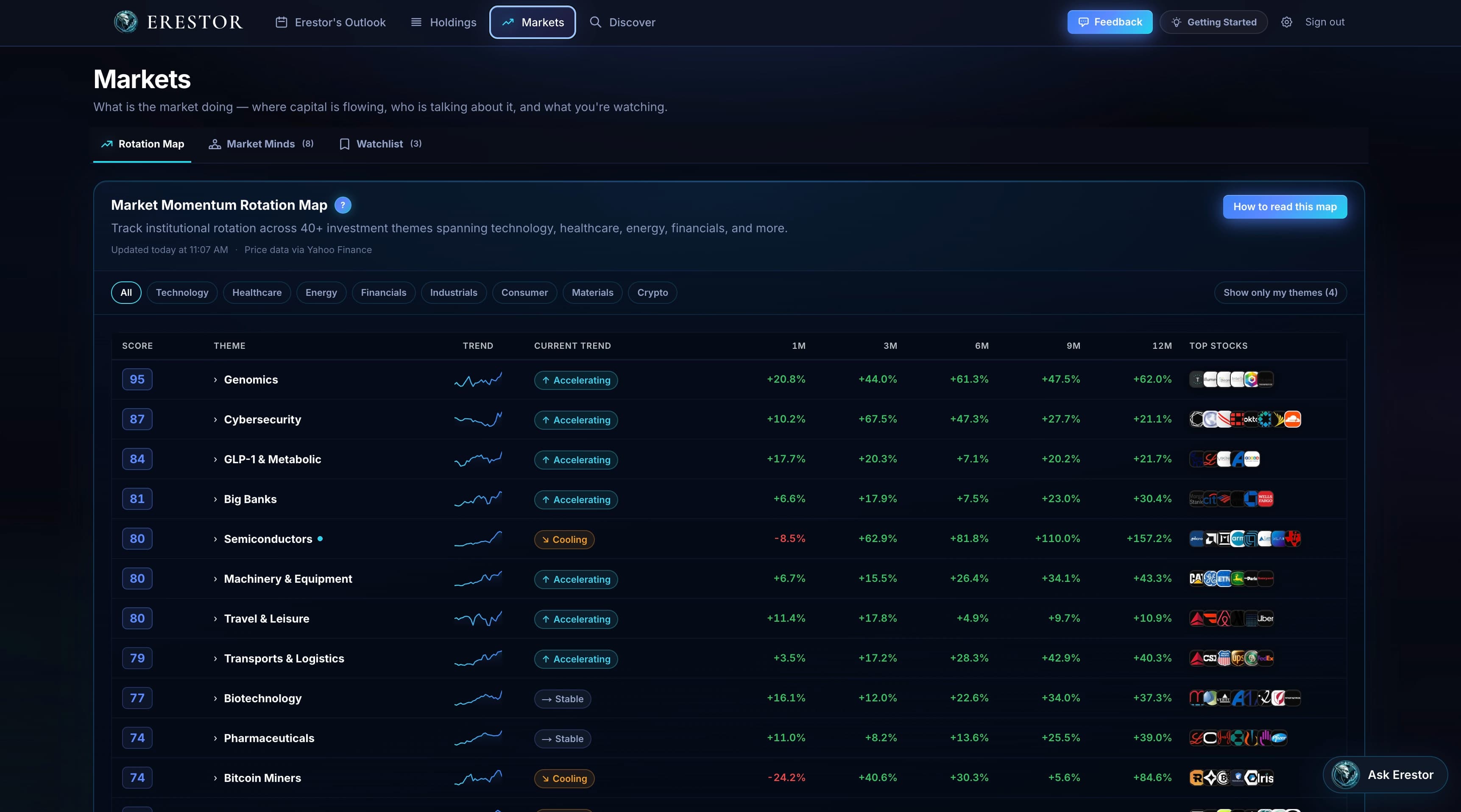Open the orange Riot logo in Bitcoin Miners
This screenshot has width=1461, height=812.
(1197, 777)
